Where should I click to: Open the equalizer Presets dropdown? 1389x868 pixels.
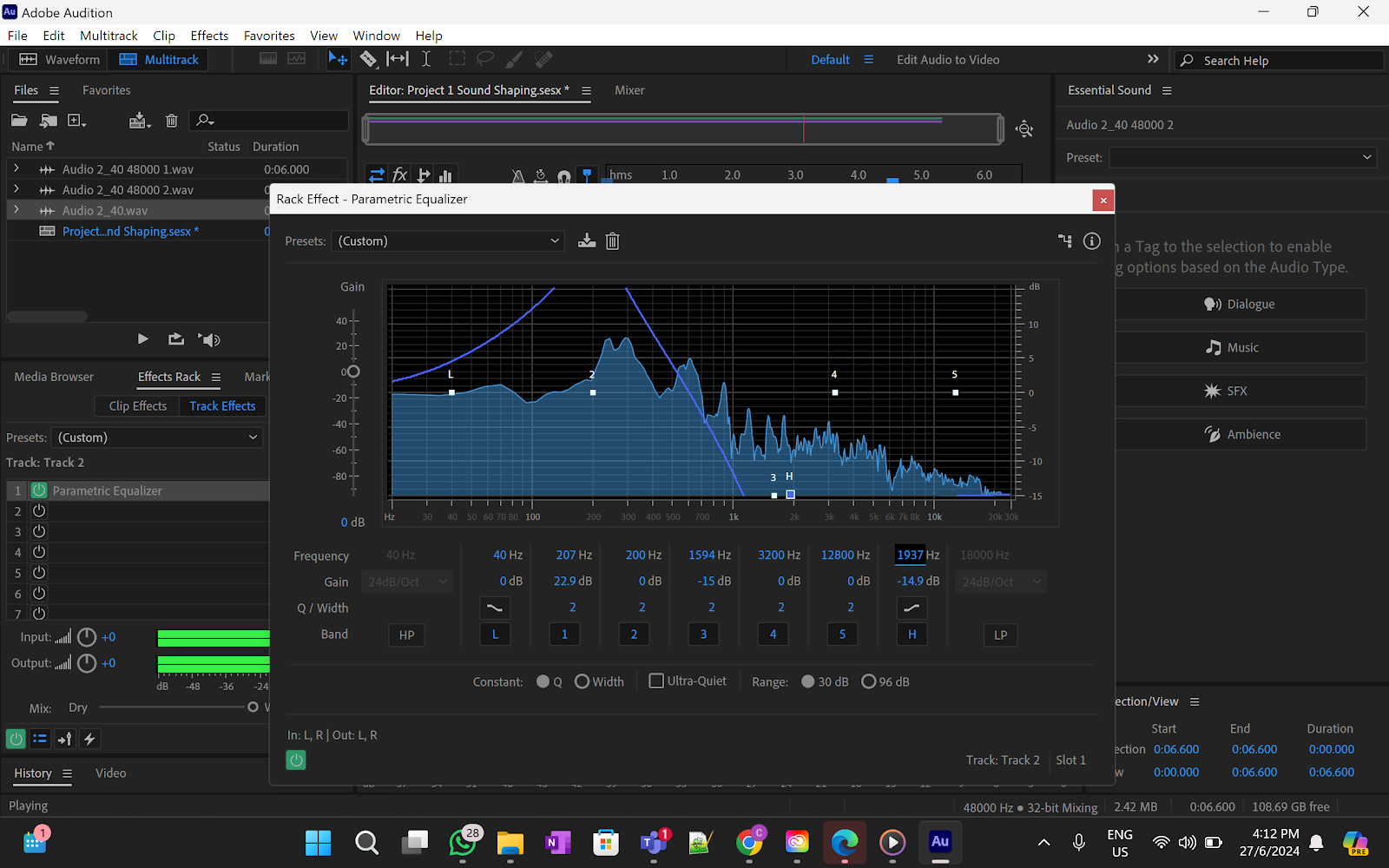(x=448, y=241)
